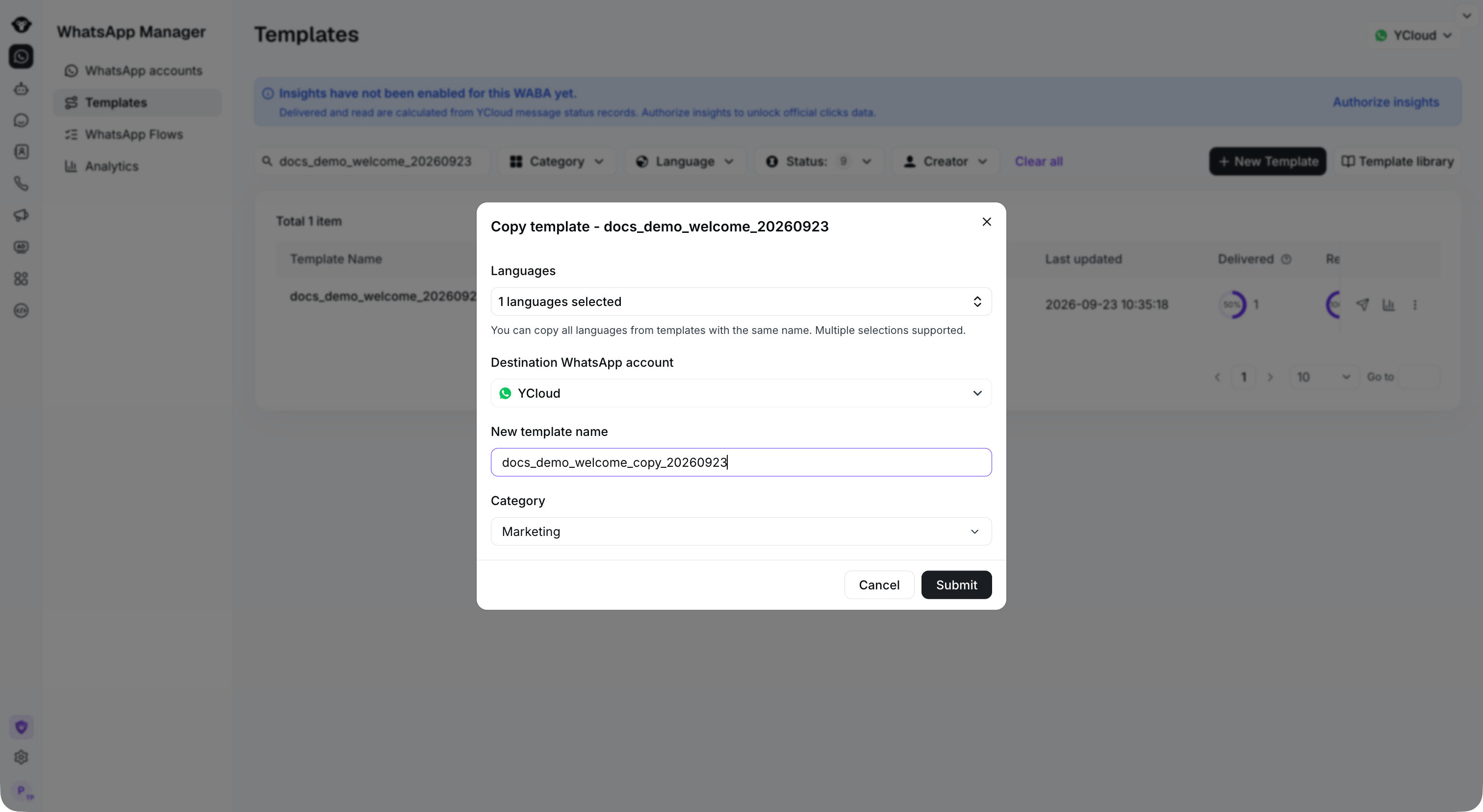
Task: Open the phone calls icon in left rail
Action: coord(21,183)
